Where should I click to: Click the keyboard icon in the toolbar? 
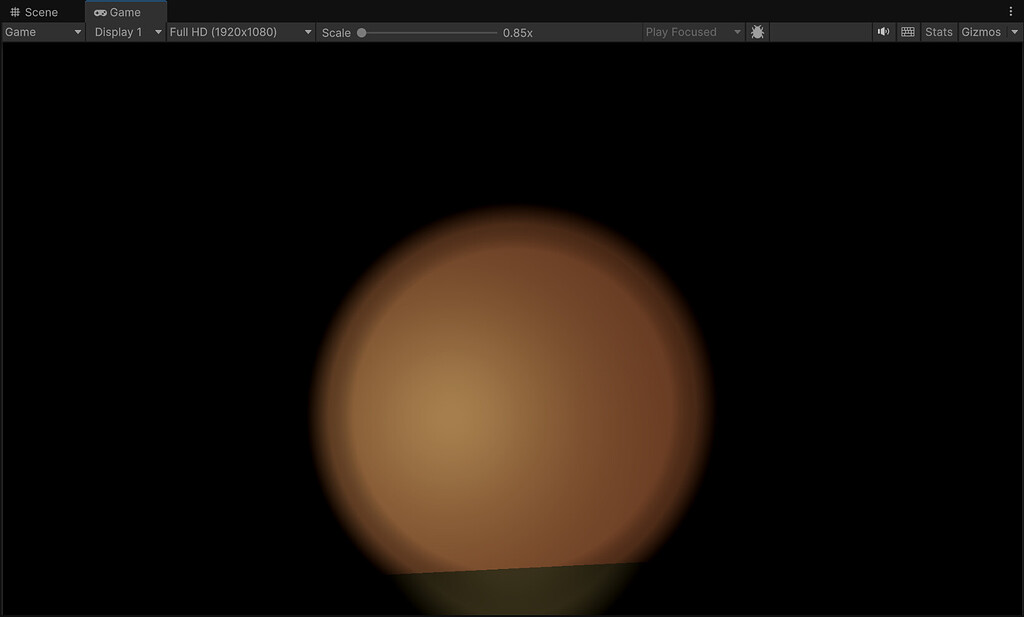tap(907, 31)
